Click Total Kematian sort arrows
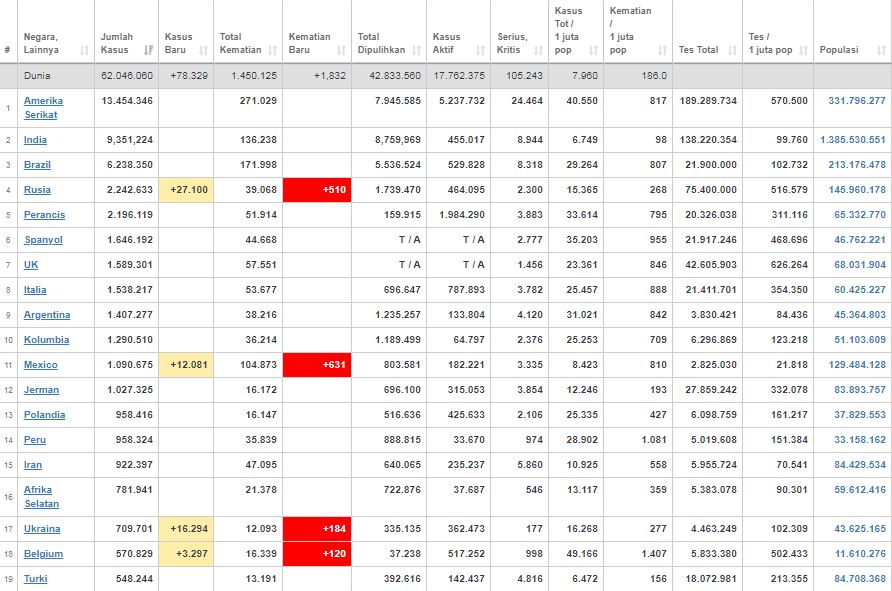The image size is (892, 591). (272, 50)
